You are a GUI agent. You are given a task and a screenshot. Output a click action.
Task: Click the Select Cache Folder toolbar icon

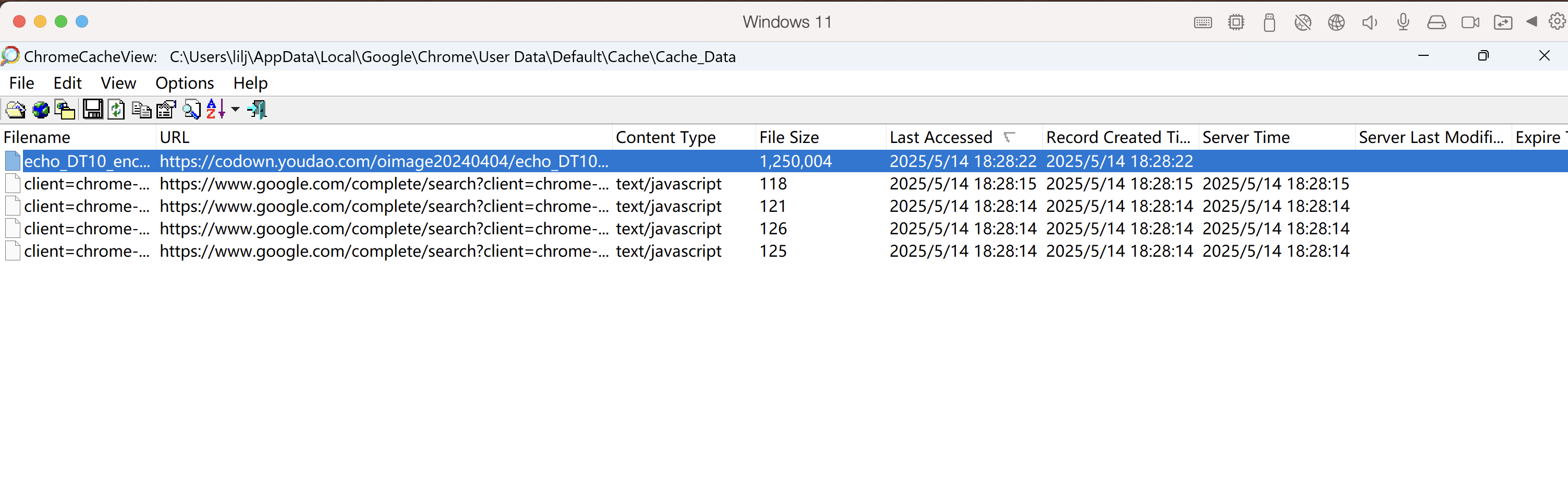click(15, 110)
